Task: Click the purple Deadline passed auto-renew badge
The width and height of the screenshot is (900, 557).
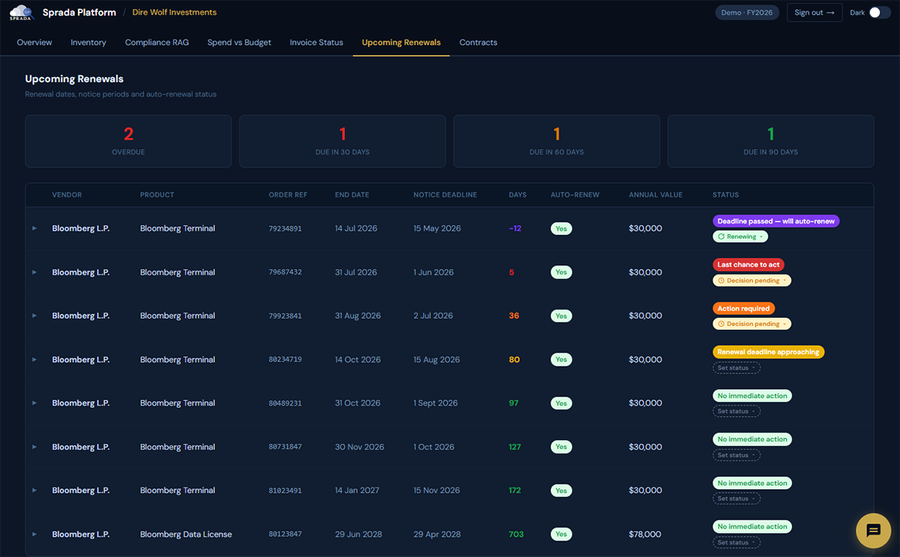Action: point(775,221)
